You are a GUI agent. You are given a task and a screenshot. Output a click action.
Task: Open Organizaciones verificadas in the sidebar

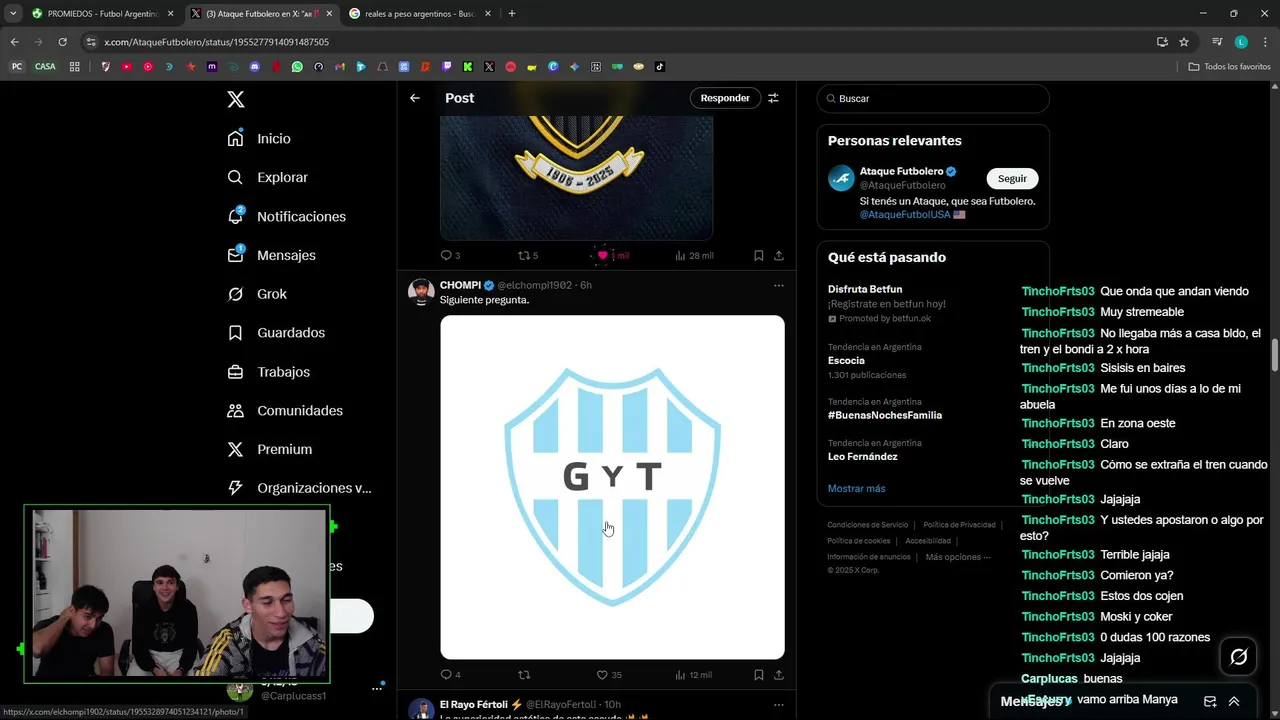pos(299,488)
